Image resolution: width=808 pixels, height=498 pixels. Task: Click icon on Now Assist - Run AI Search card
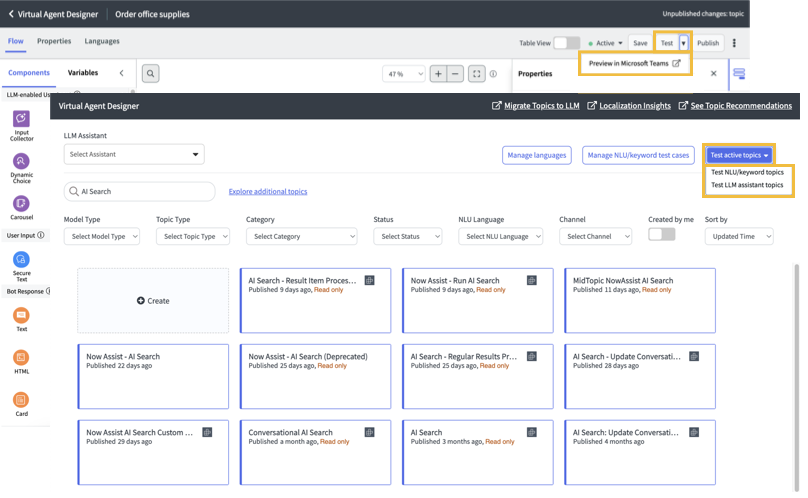[532, 280]
